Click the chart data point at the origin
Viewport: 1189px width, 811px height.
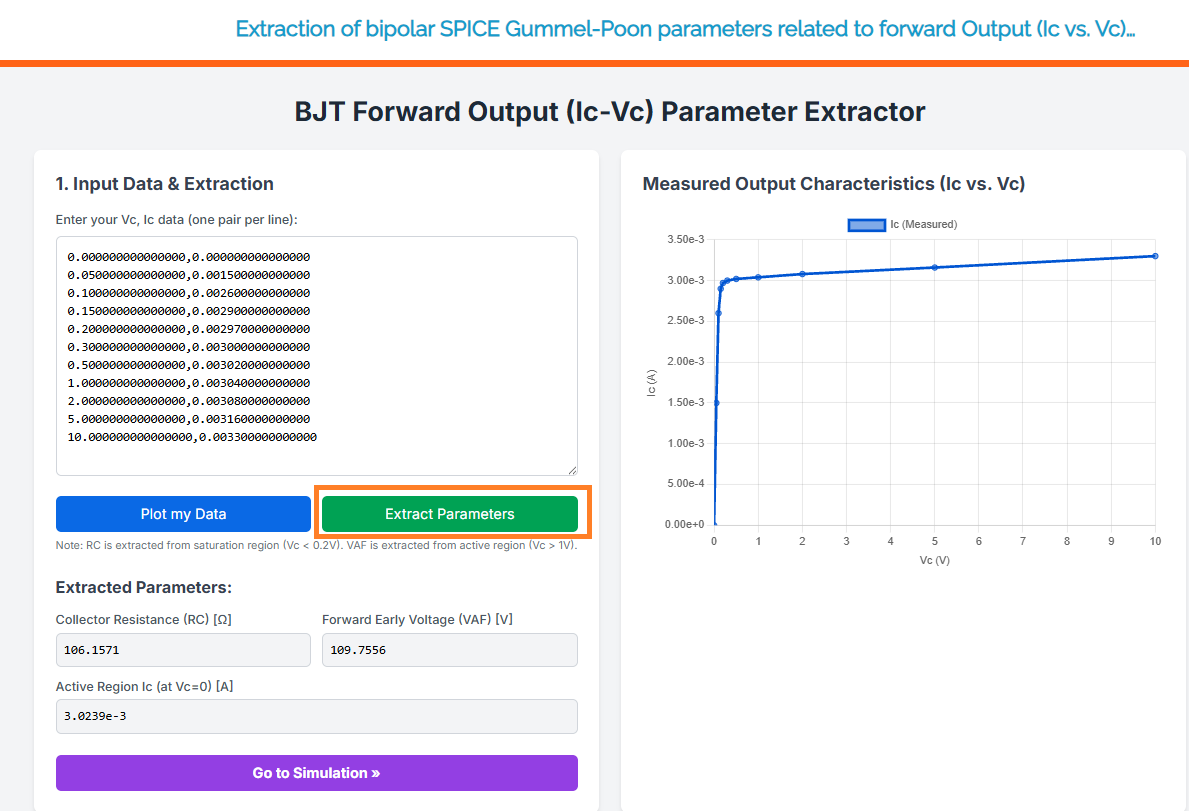click(714, 524)
